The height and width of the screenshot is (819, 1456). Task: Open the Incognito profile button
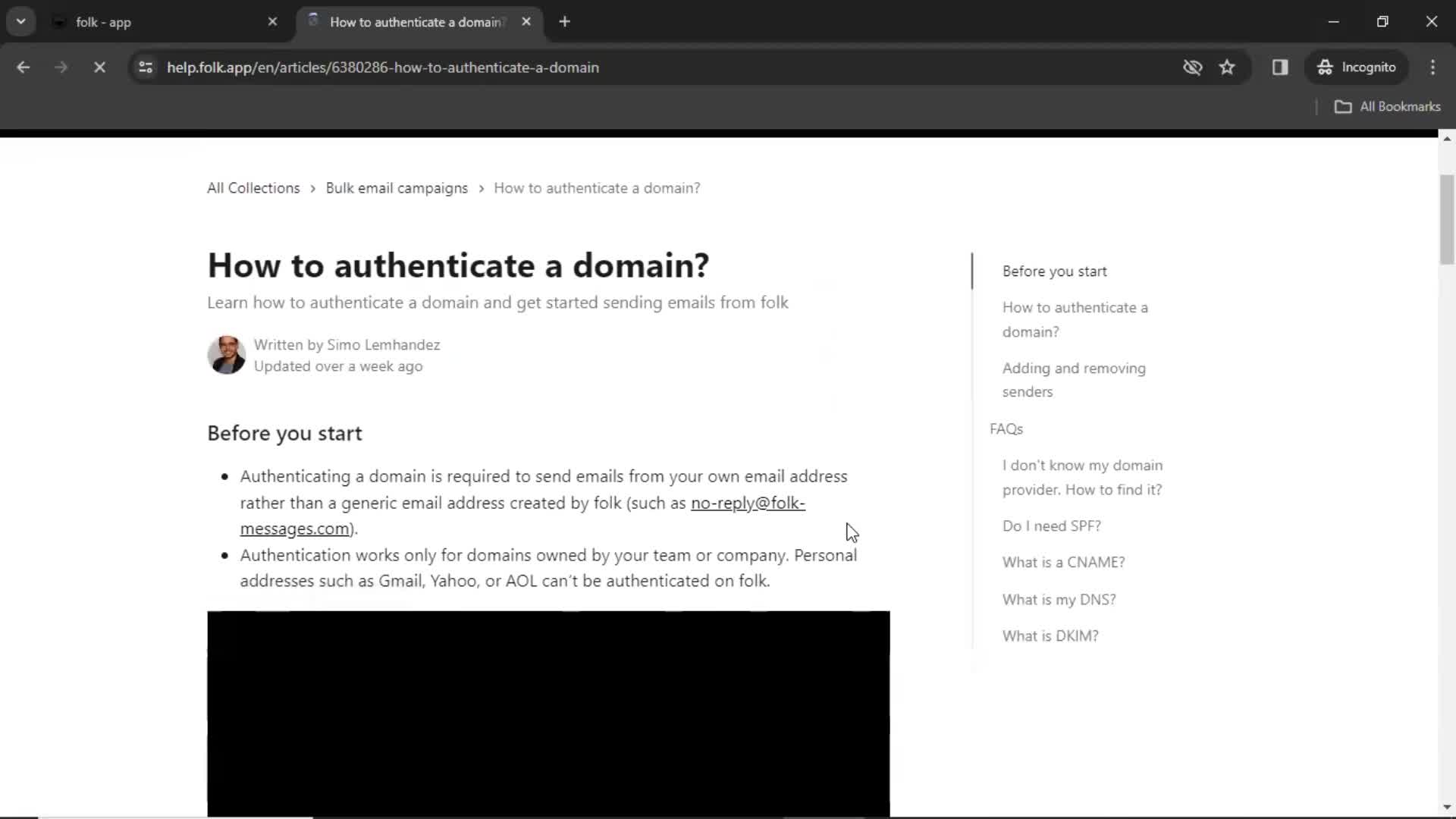coord(1357,67)
